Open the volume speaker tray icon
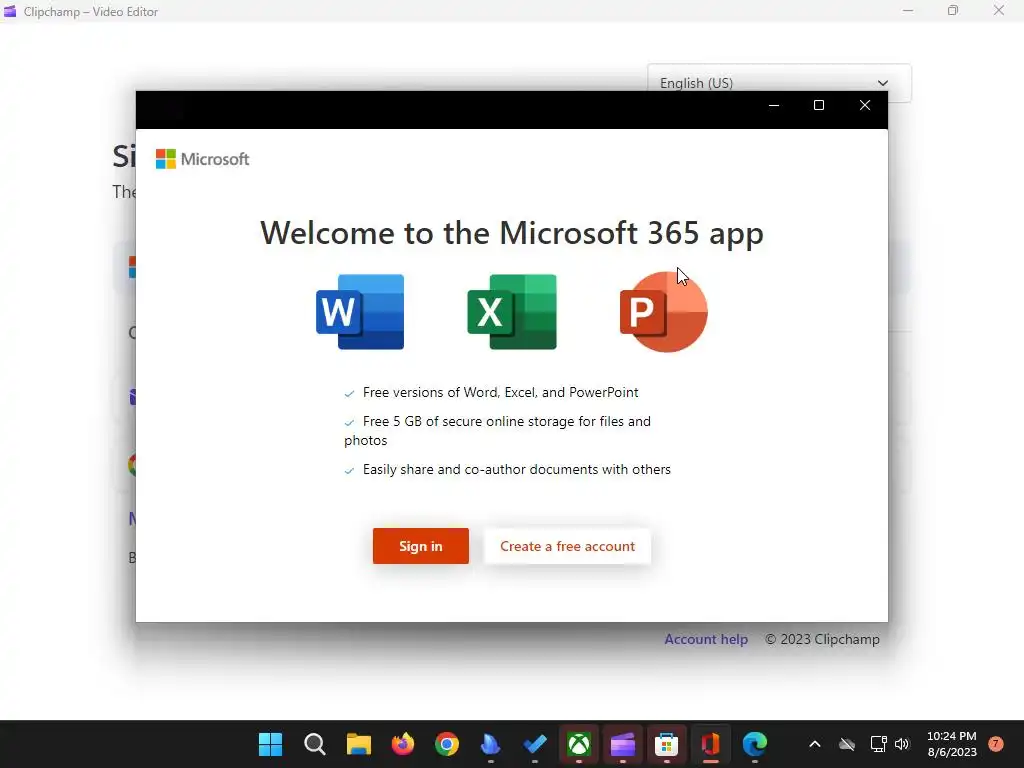 click(902, 744)
